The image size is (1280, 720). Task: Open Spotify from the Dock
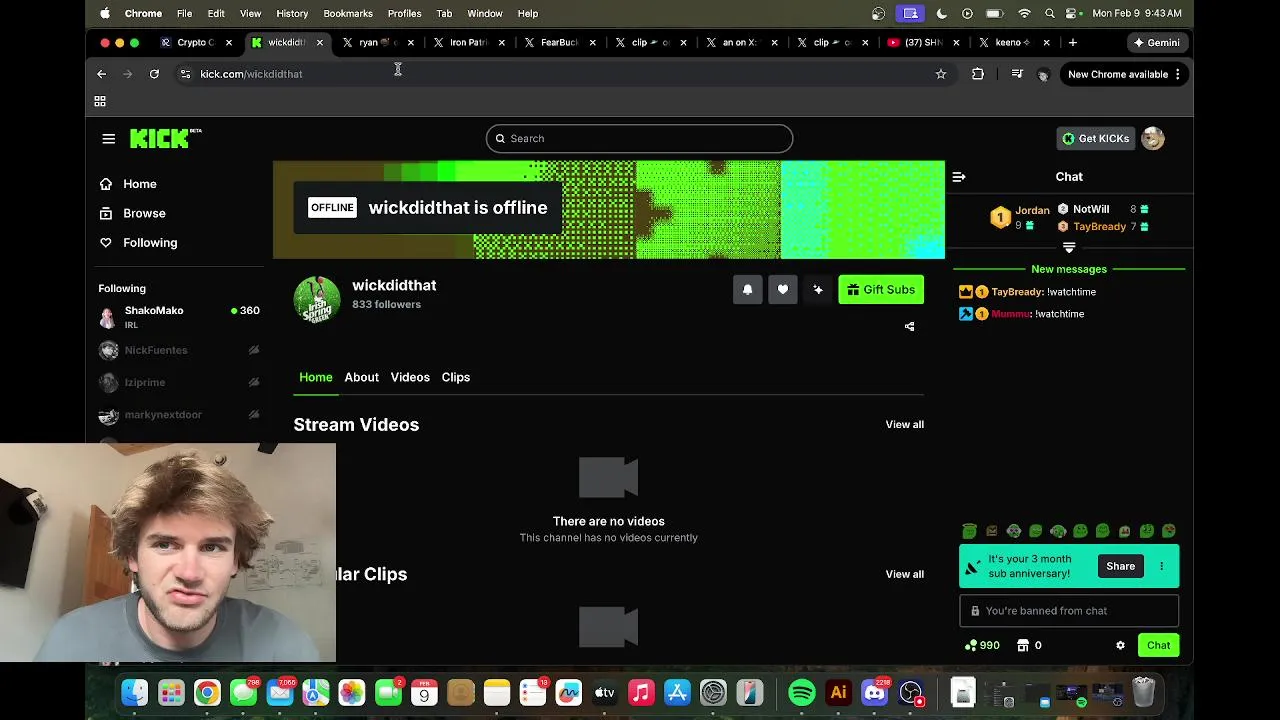802,692
